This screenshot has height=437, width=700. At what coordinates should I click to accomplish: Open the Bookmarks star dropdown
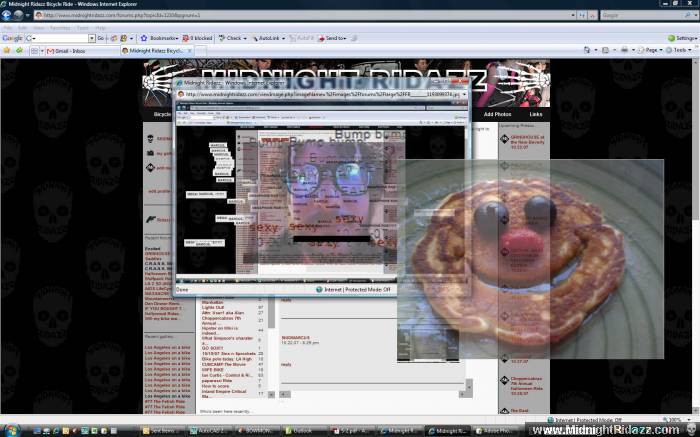point(159,38)
